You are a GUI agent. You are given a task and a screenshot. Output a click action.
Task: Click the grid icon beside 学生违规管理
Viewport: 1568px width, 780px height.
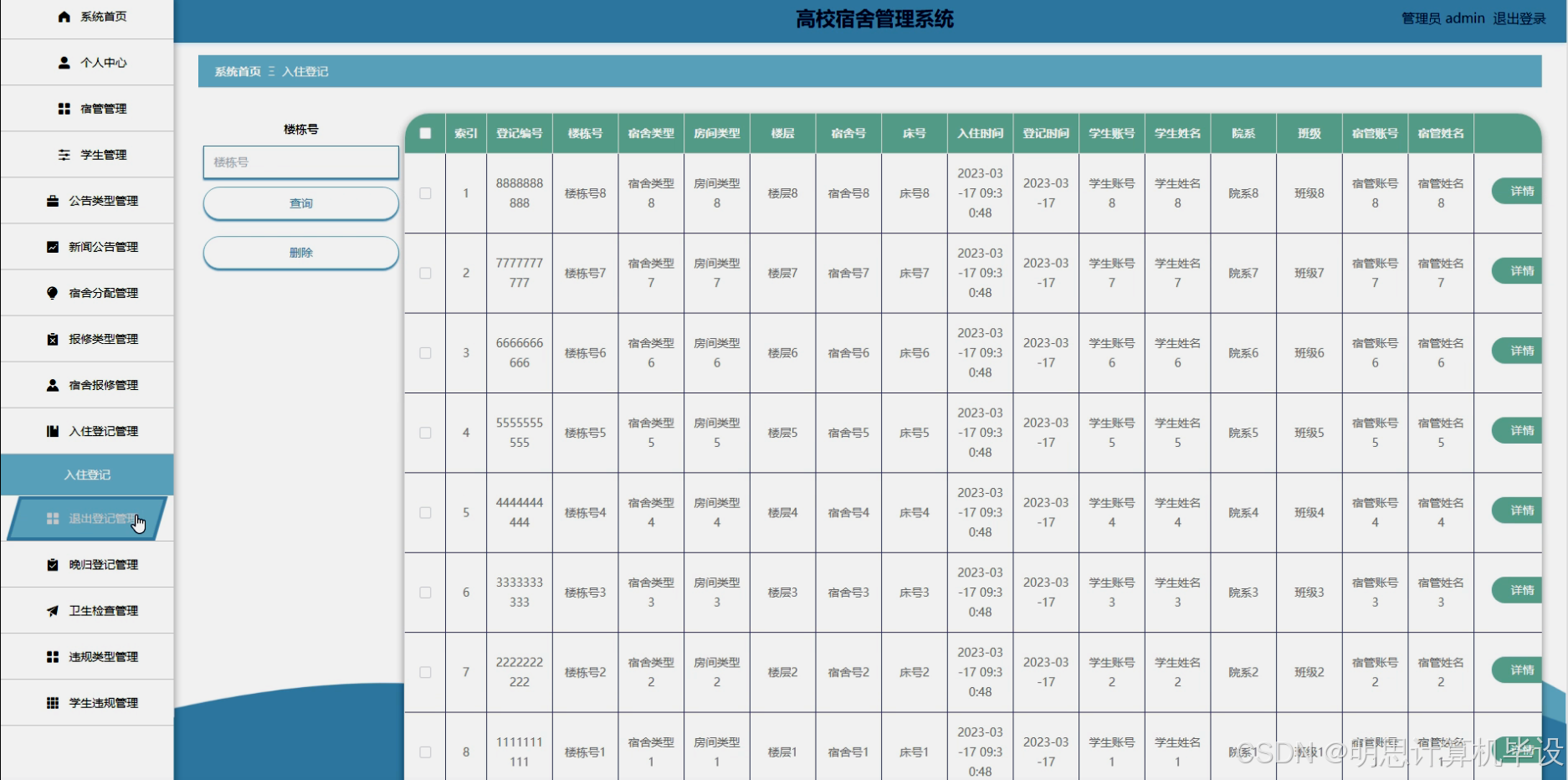coord(53,703)
